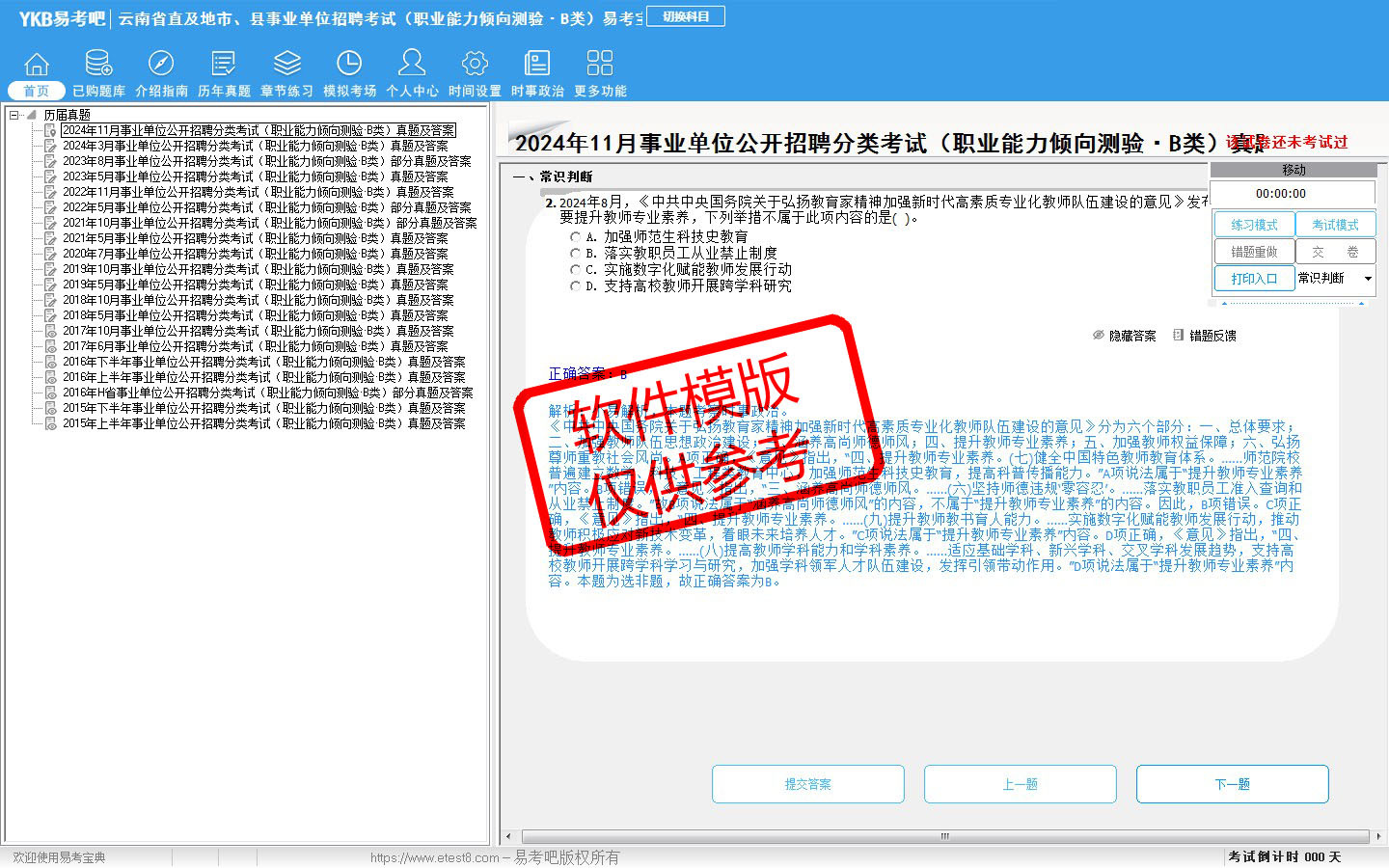
Task: Switch to 练习模式 practice mode
Action: (1254, 225)
